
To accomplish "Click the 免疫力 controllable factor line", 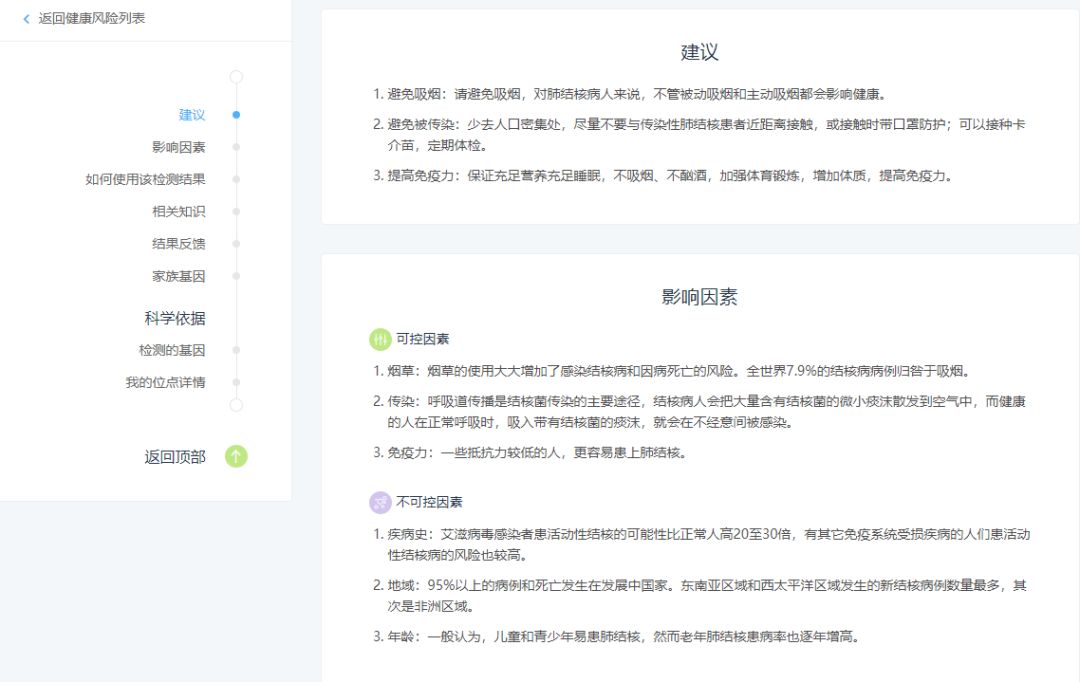I will 529,453.
